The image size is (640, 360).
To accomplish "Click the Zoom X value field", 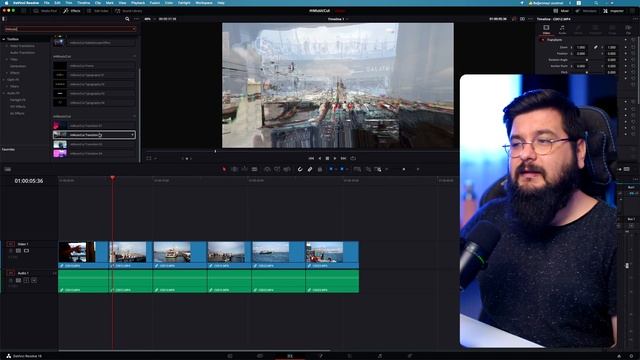I will (x=581, y=47).
